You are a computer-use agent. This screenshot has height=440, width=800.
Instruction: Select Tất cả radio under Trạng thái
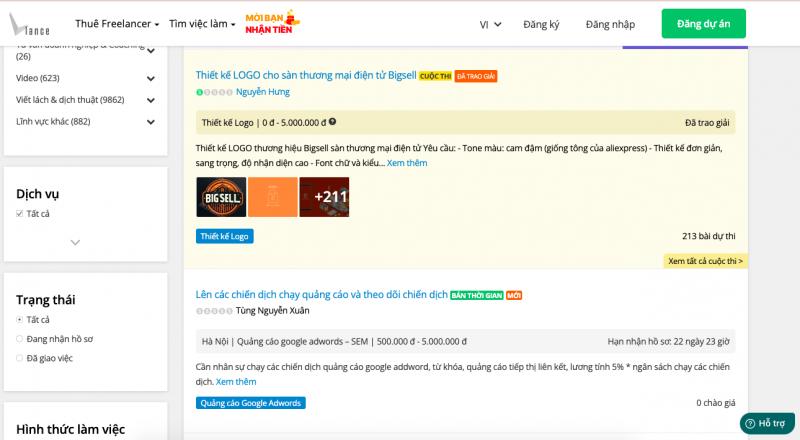click(19, 320)
